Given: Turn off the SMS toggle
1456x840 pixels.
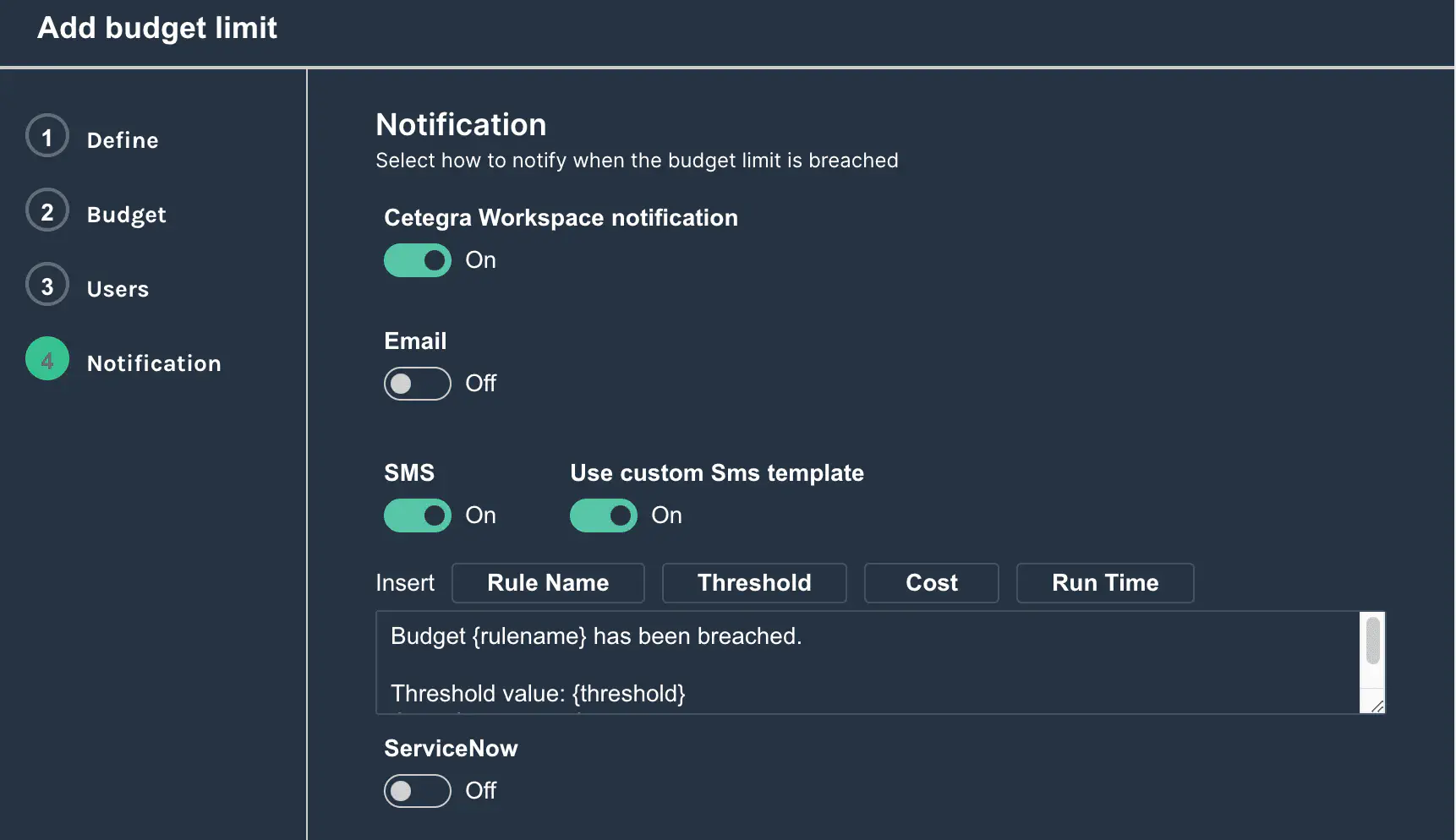Looking at the screenshot, I should (418, 515).
